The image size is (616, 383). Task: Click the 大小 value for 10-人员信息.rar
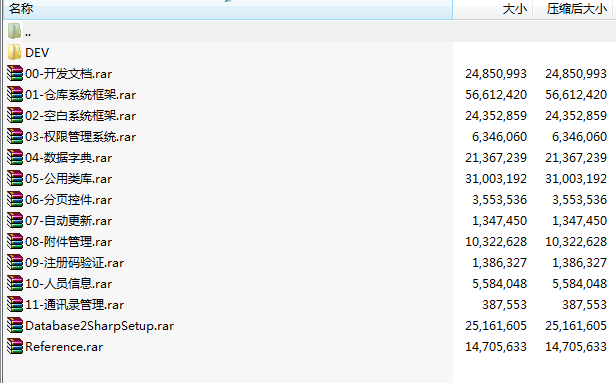coord(499,284)
